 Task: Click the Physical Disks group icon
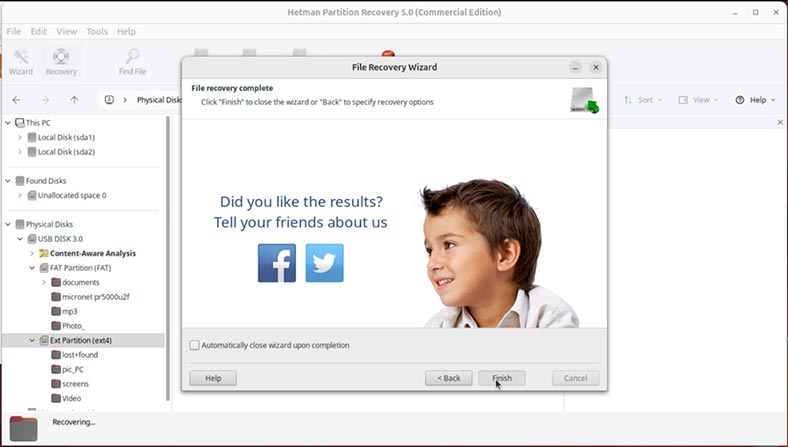(x=20, y=224)
